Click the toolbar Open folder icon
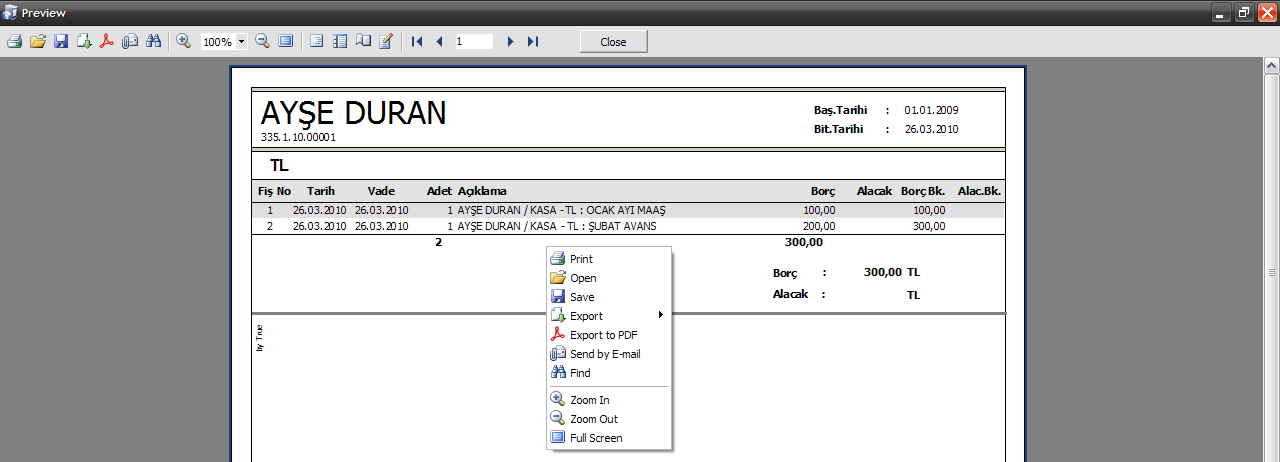 point(38,42)
